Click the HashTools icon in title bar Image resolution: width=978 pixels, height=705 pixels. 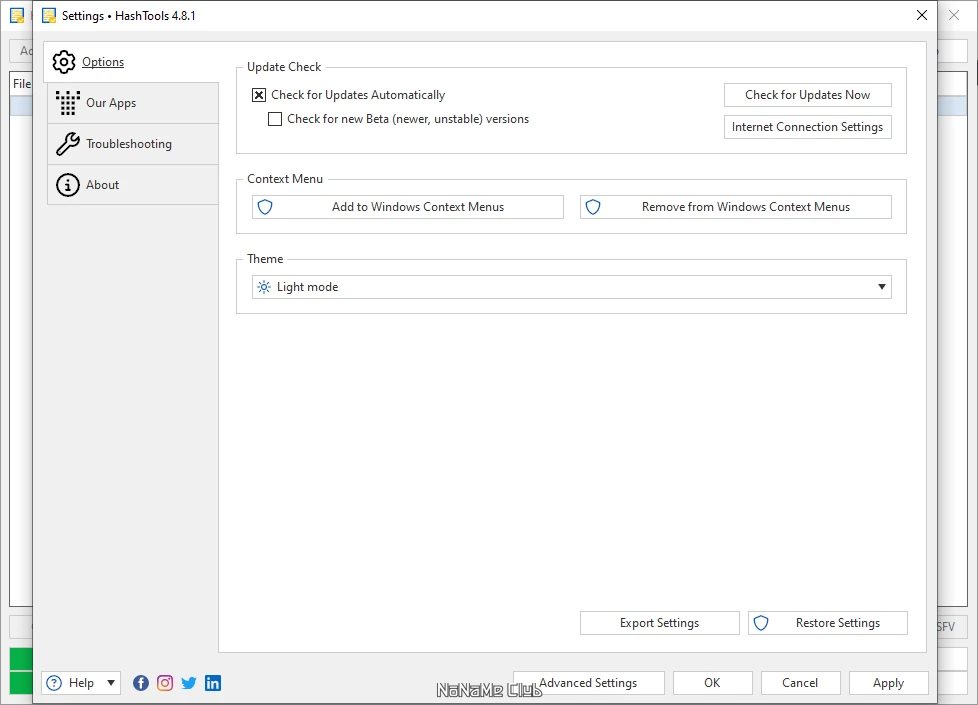click(49, 16)
